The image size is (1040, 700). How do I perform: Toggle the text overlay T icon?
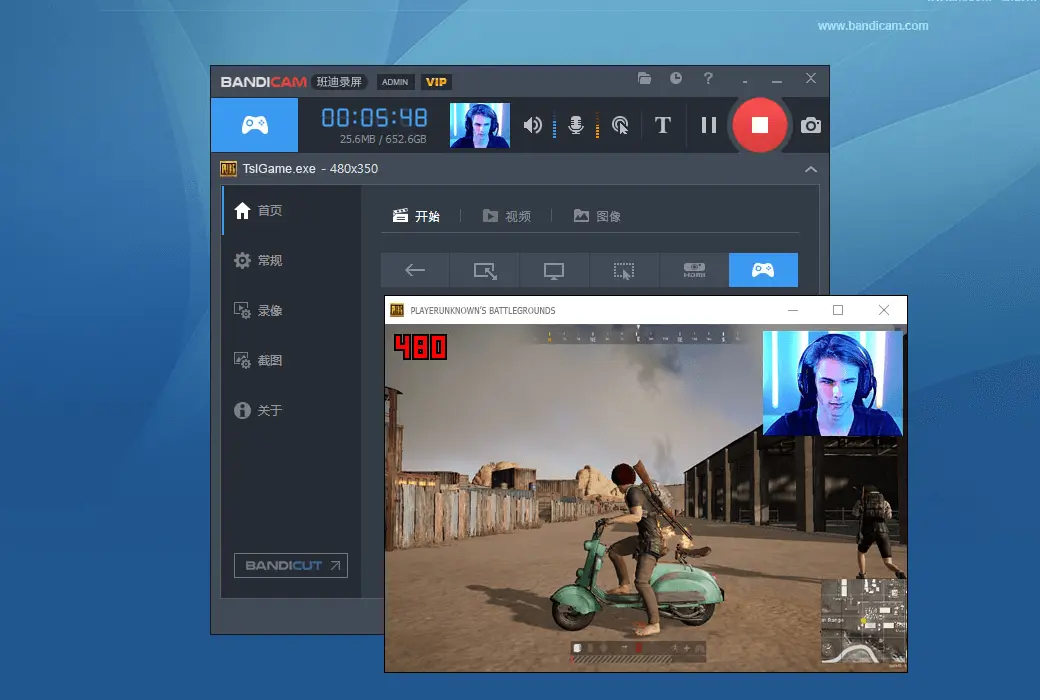pos(662,125)
